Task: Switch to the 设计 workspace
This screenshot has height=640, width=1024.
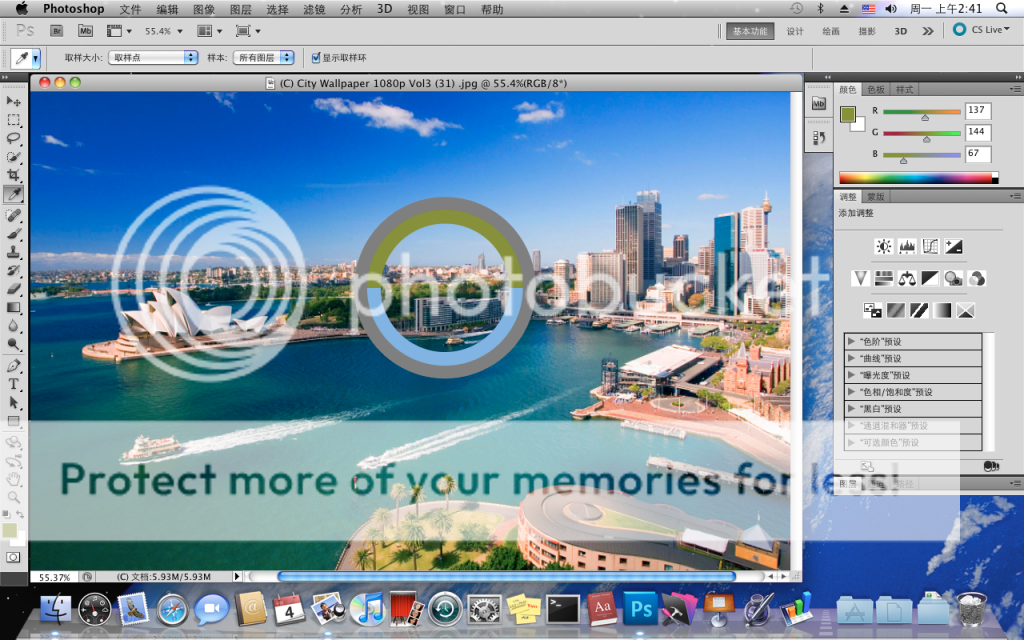Action: point(795,31)
